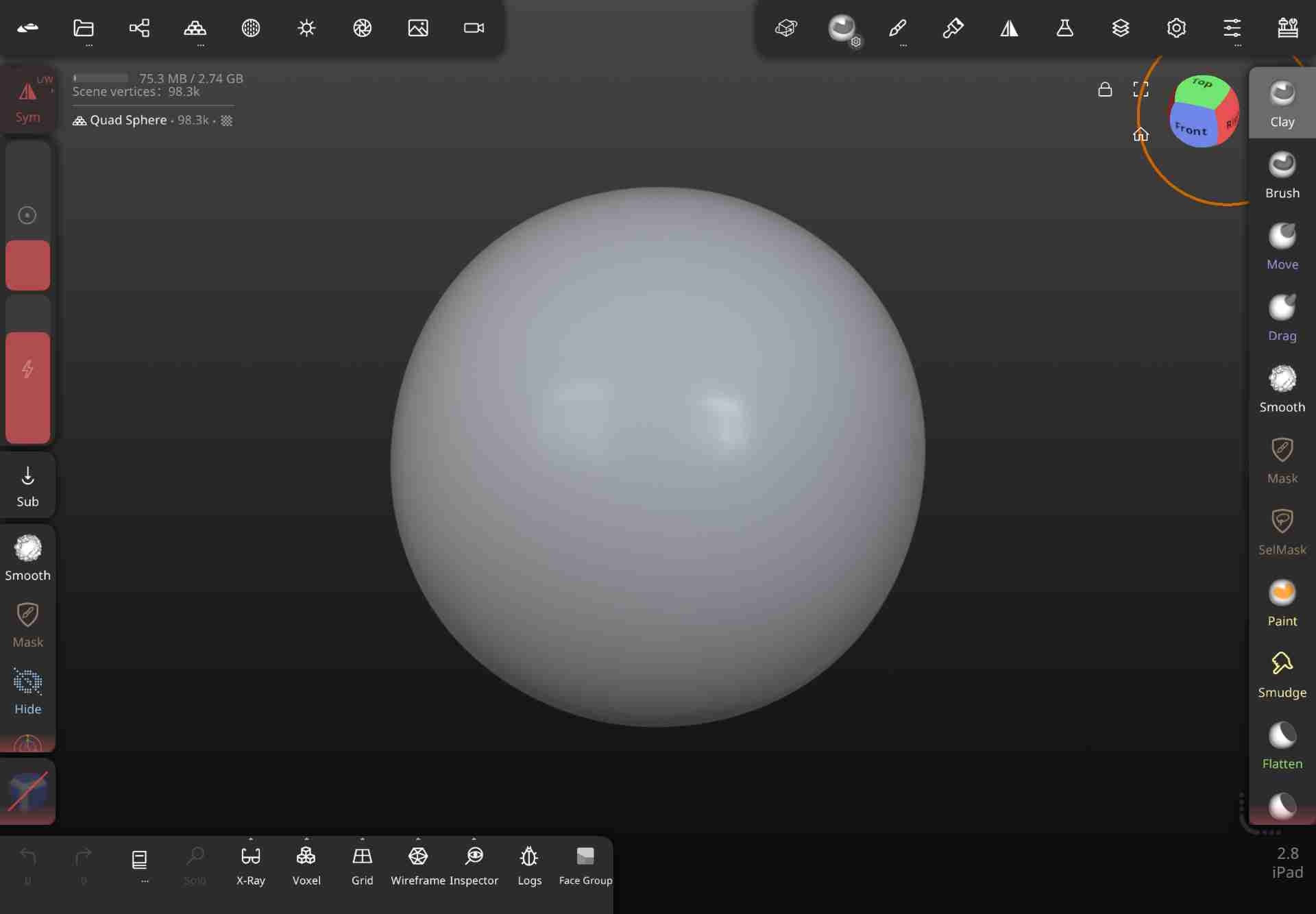Activate Smooth shortcut in left panel
The width and height of the screenshot is (1316, 914).
tap(27, 558)
